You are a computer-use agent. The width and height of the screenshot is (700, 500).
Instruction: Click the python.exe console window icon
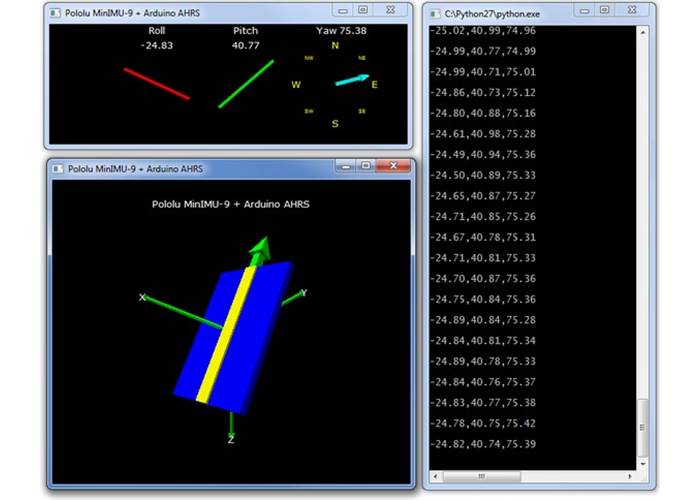click(x=433, y=11)
